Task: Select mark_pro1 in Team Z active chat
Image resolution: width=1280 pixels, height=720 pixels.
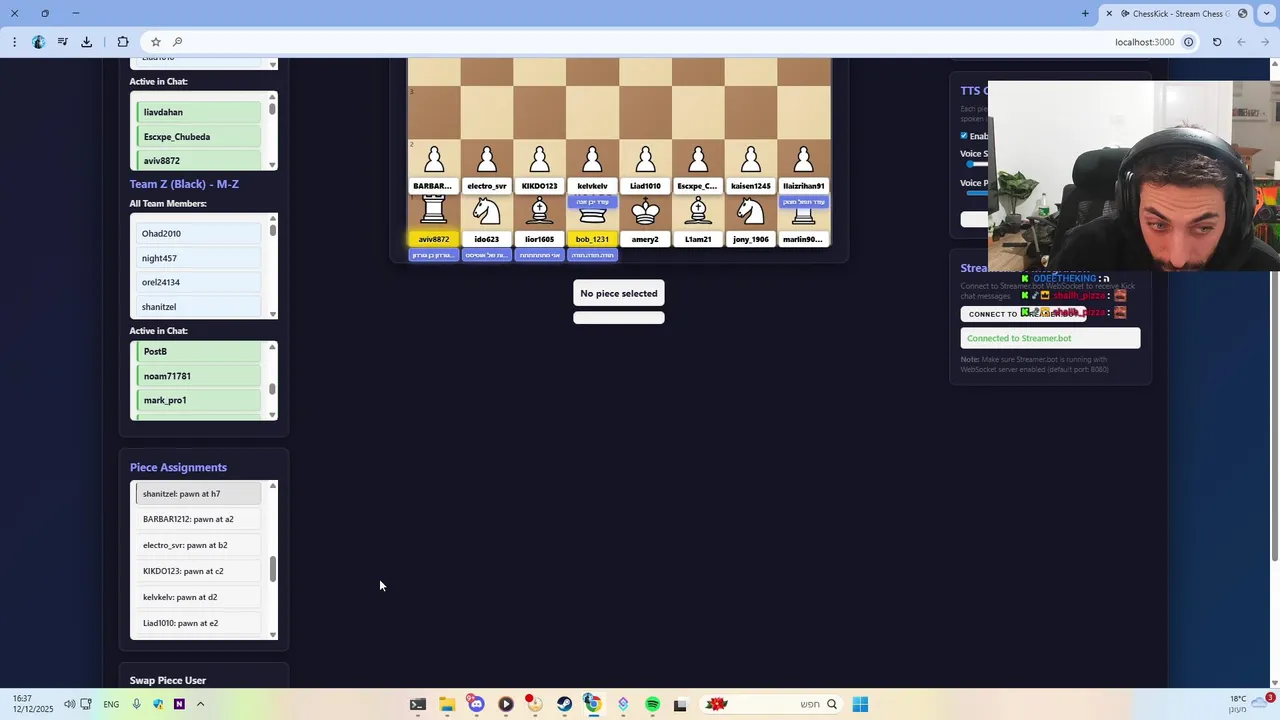Action: pyautogui.click(x=198, y=400)
